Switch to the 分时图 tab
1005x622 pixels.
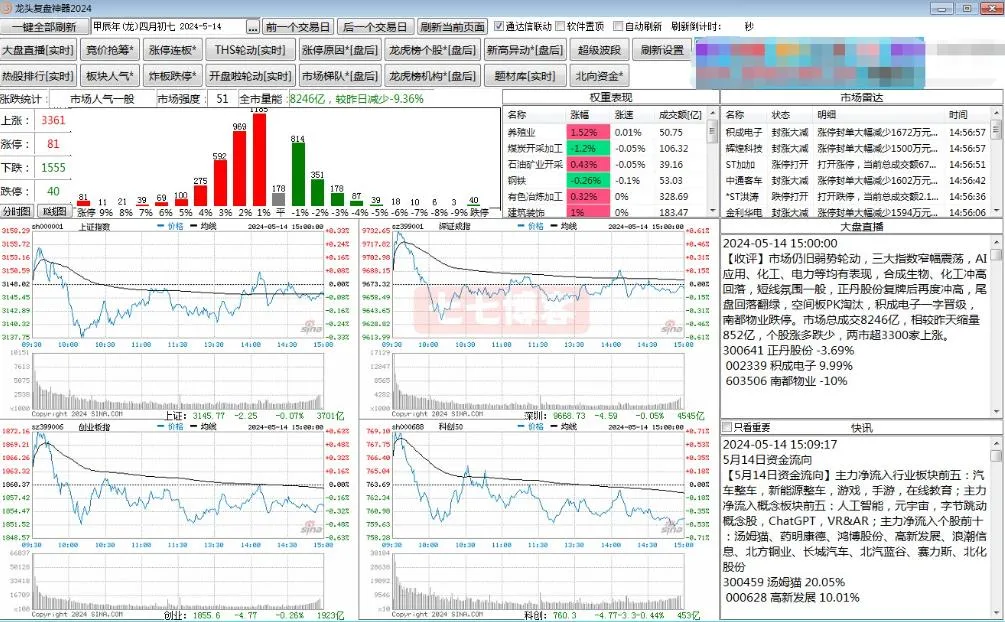(16, 212)
